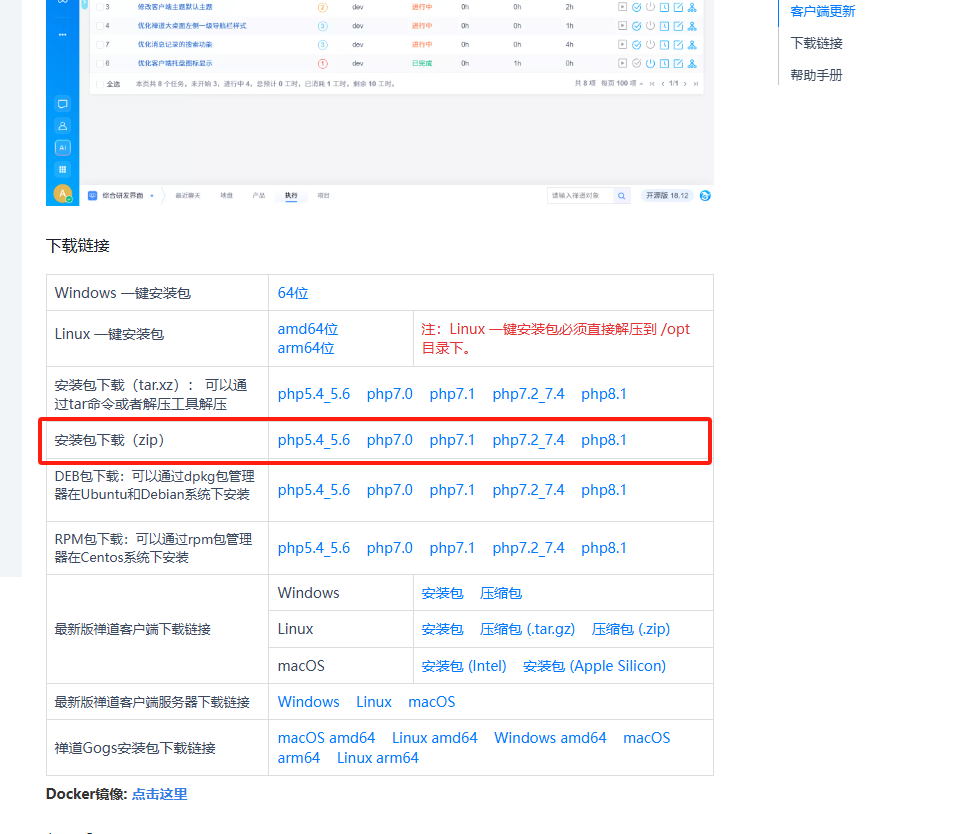This screenshot has width=956, height=834.
Task: Download the RPM package for php7.1
Action: pos(452,548)
